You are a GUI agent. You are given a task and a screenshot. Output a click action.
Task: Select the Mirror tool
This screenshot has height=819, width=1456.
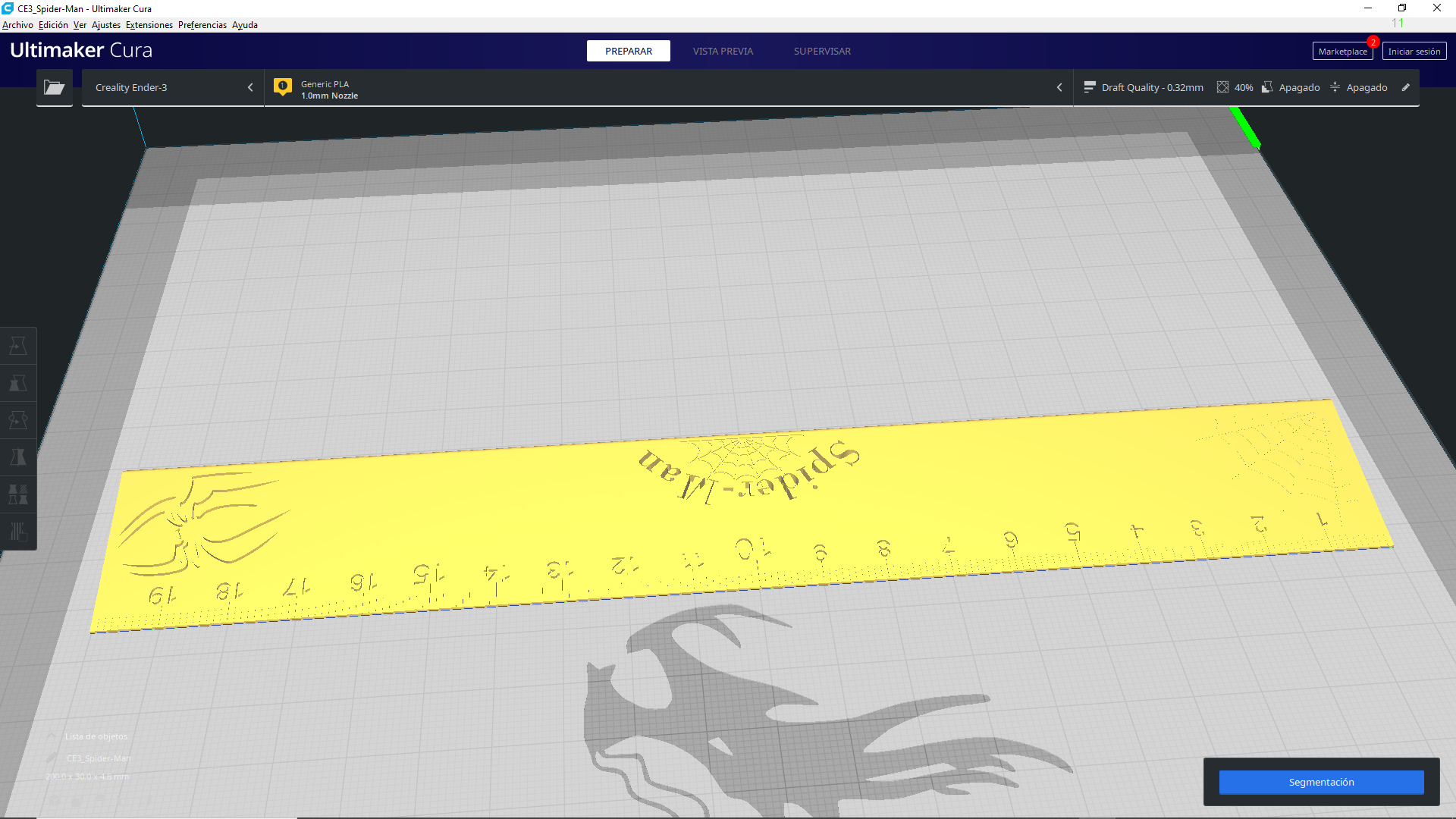[x=18, y=456]
